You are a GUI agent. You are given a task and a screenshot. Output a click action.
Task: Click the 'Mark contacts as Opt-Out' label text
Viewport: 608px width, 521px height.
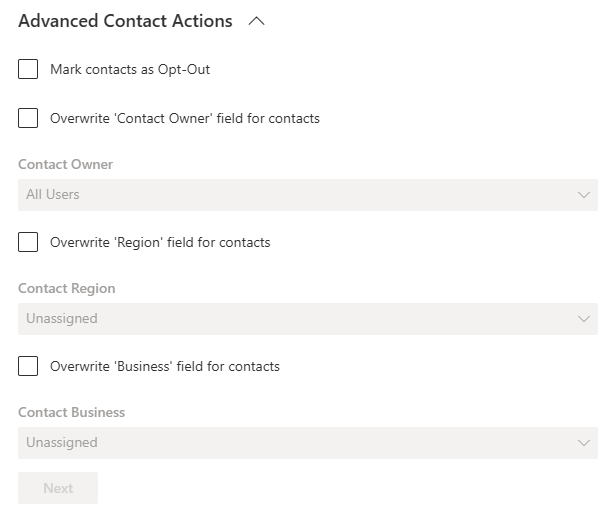click(130, 70)
